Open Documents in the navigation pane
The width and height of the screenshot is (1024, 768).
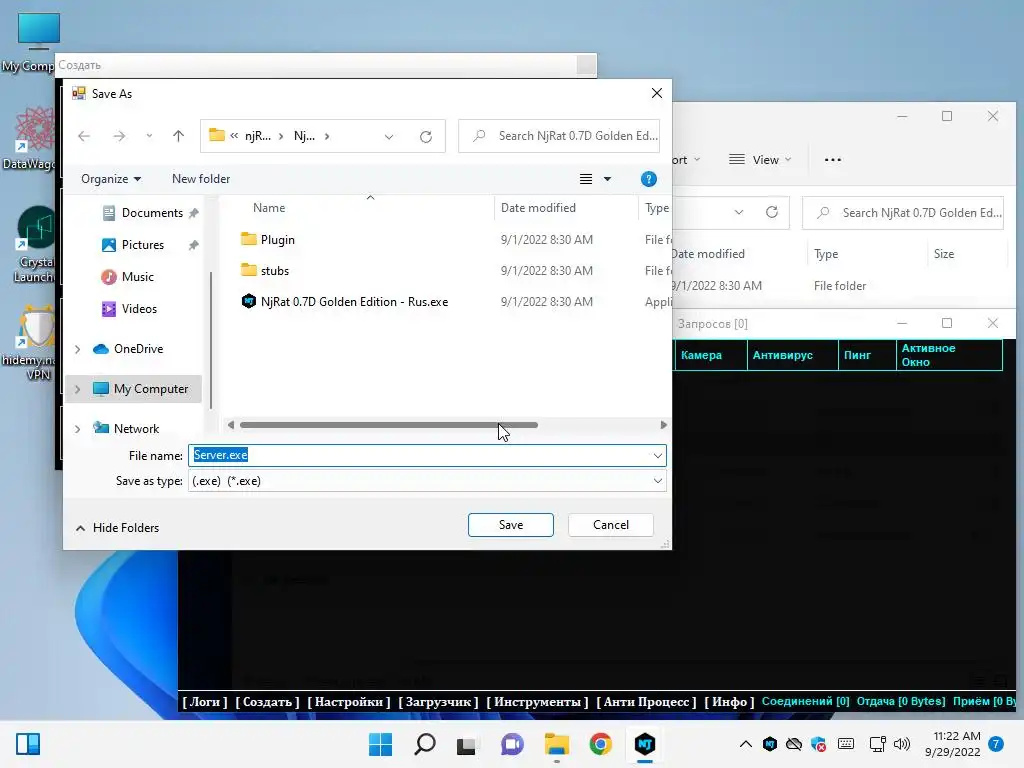point(152,213)
